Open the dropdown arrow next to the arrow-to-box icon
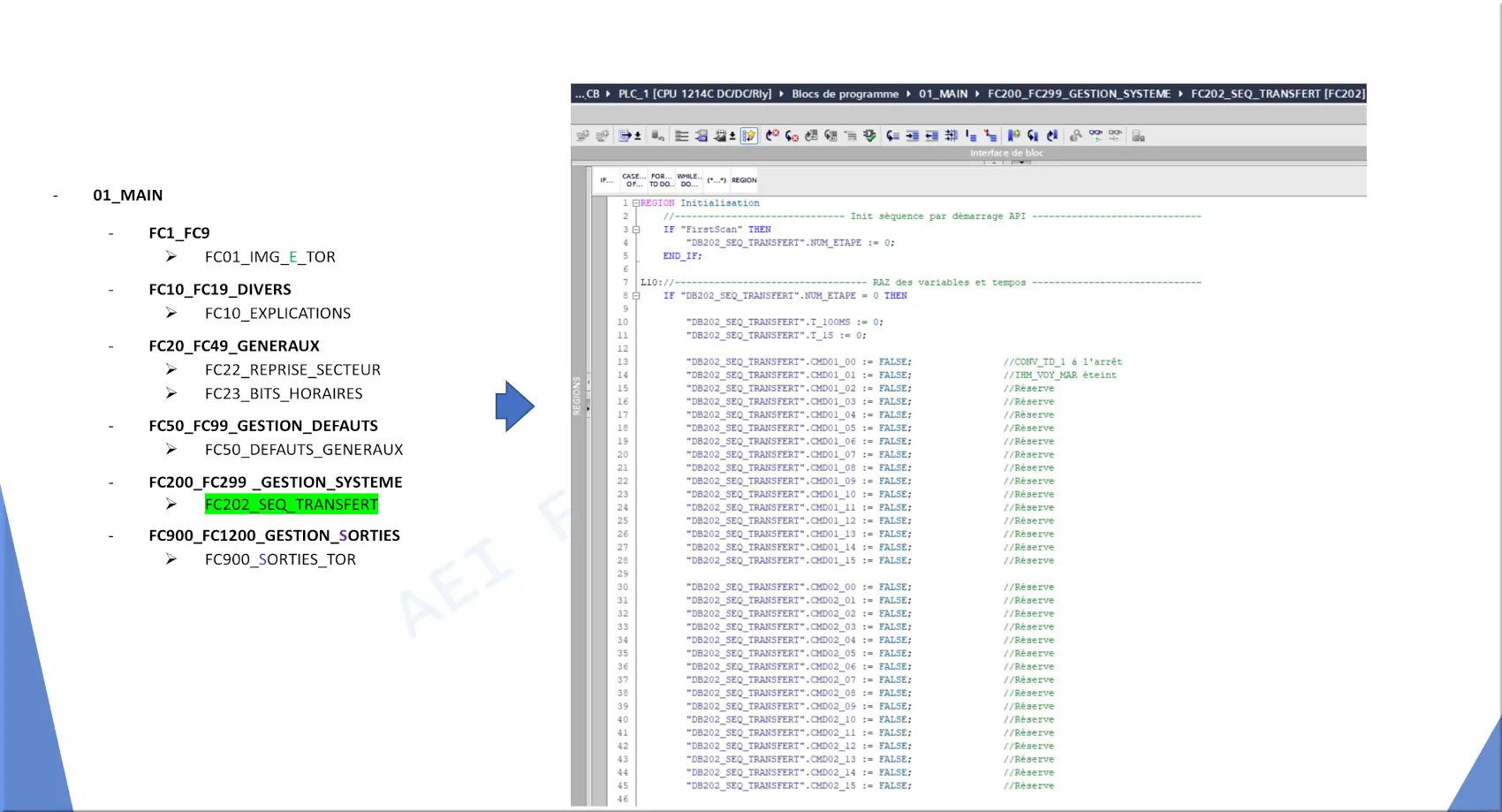 pos(638,135)
